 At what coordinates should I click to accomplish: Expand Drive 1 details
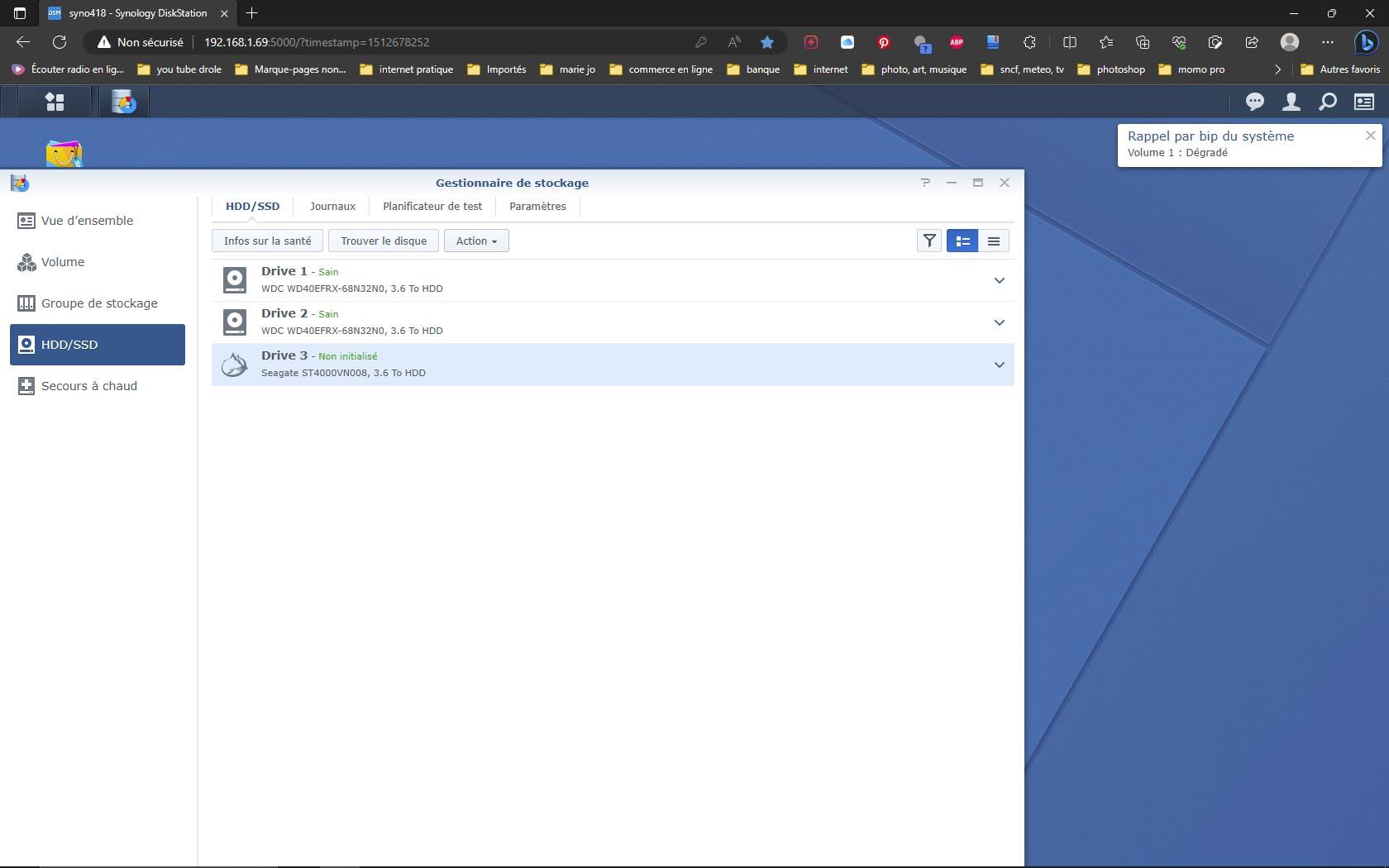point(1000,280)
